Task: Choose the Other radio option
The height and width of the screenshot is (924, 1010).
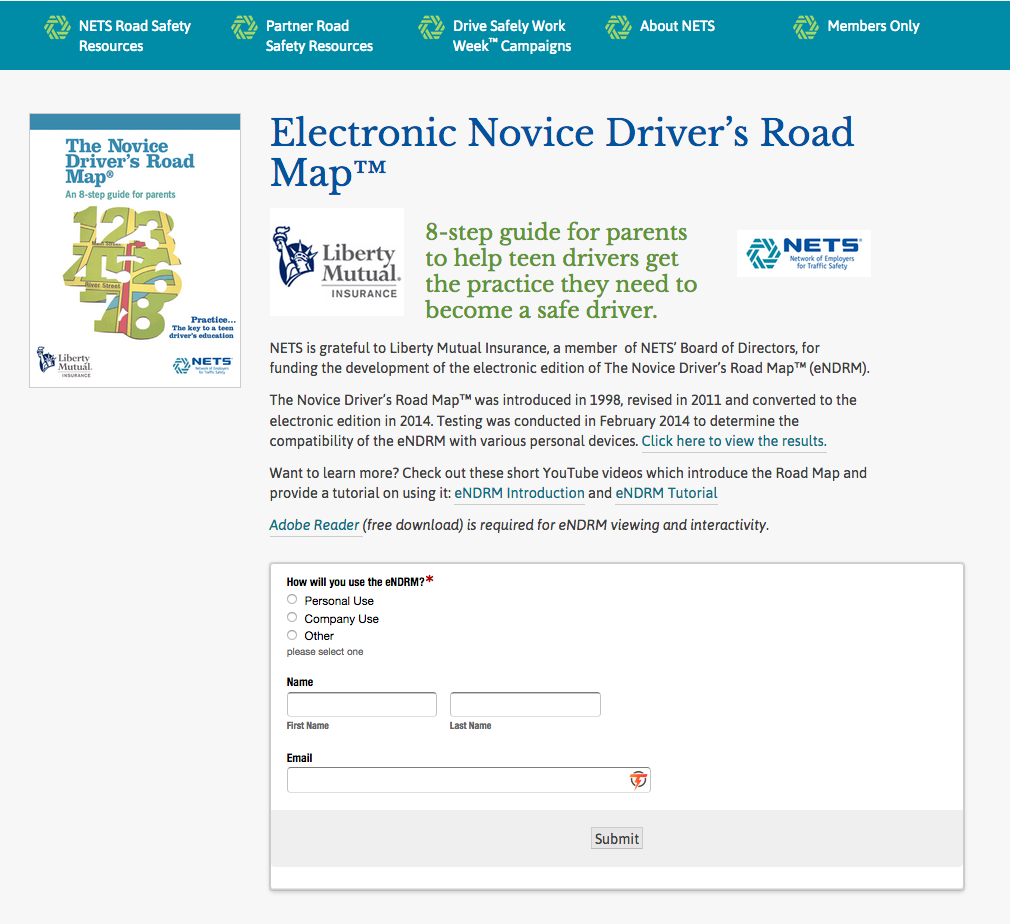Action: coord(292,635)
